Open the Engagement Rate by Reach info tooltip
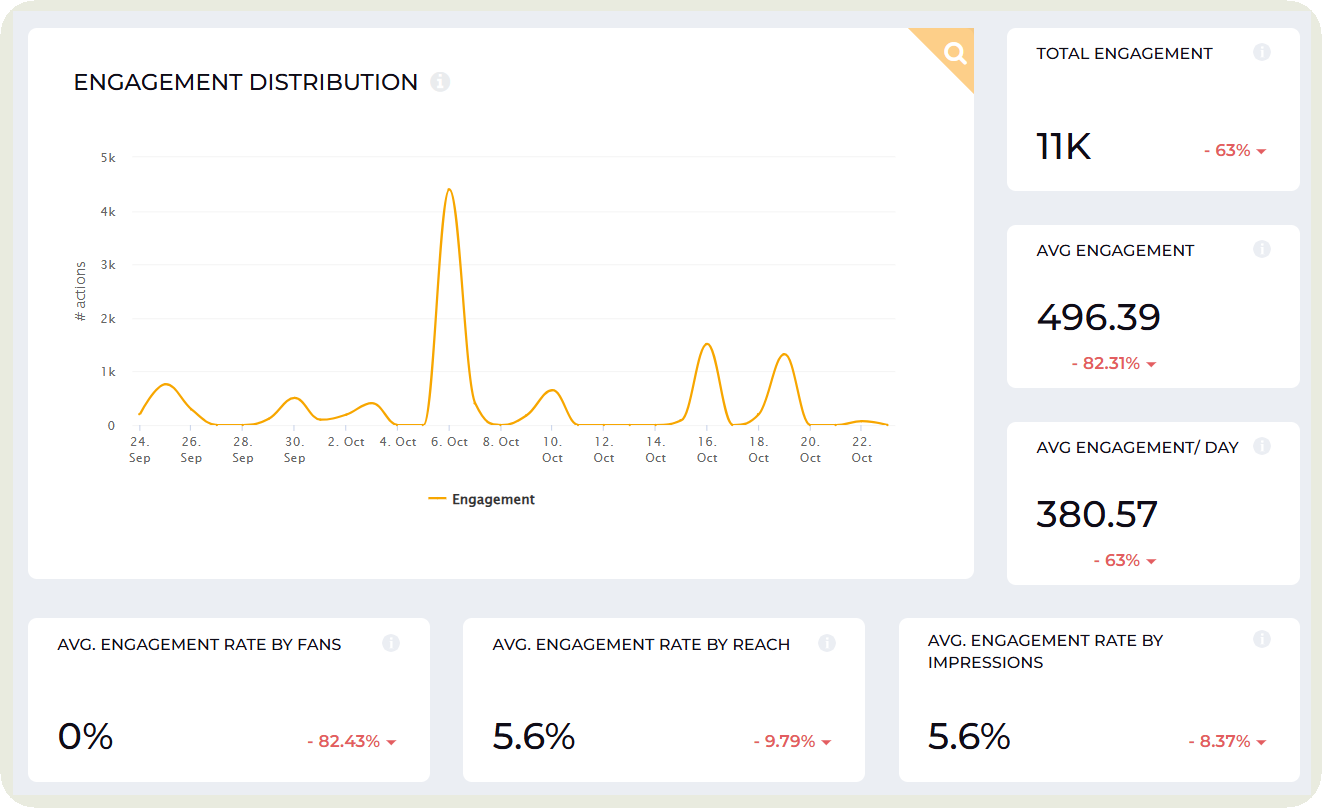The width and height of the screenshot is (1322, 808). point(827,644)
